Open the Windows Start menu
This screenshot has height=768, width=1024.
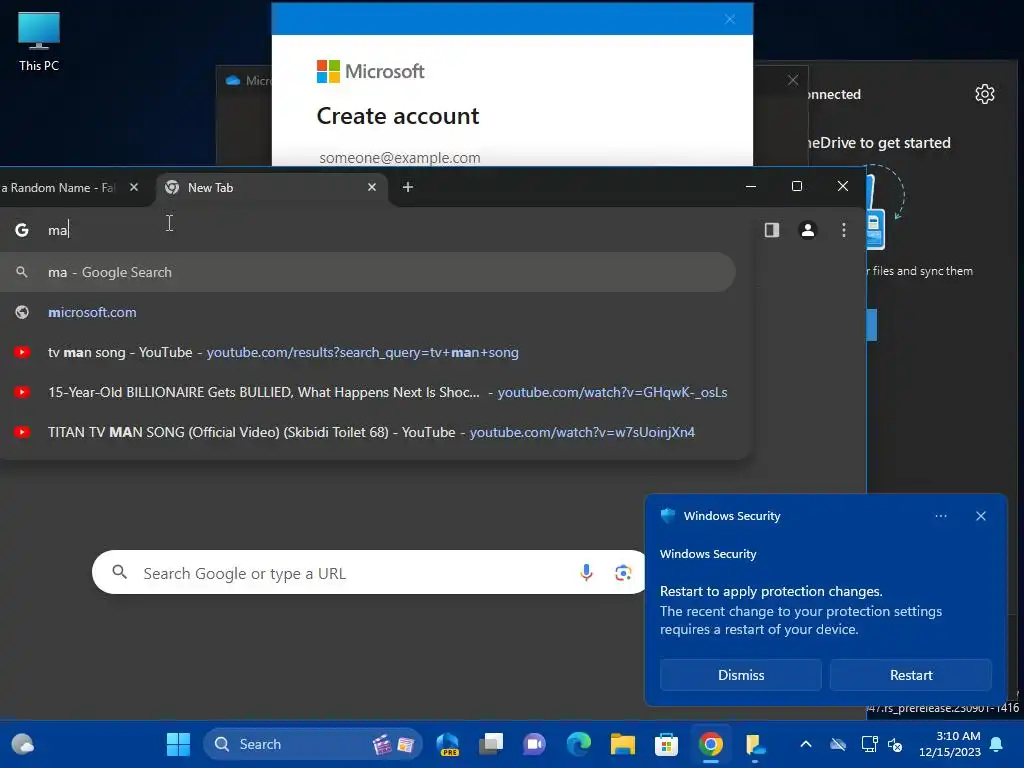tap(178, 744)
